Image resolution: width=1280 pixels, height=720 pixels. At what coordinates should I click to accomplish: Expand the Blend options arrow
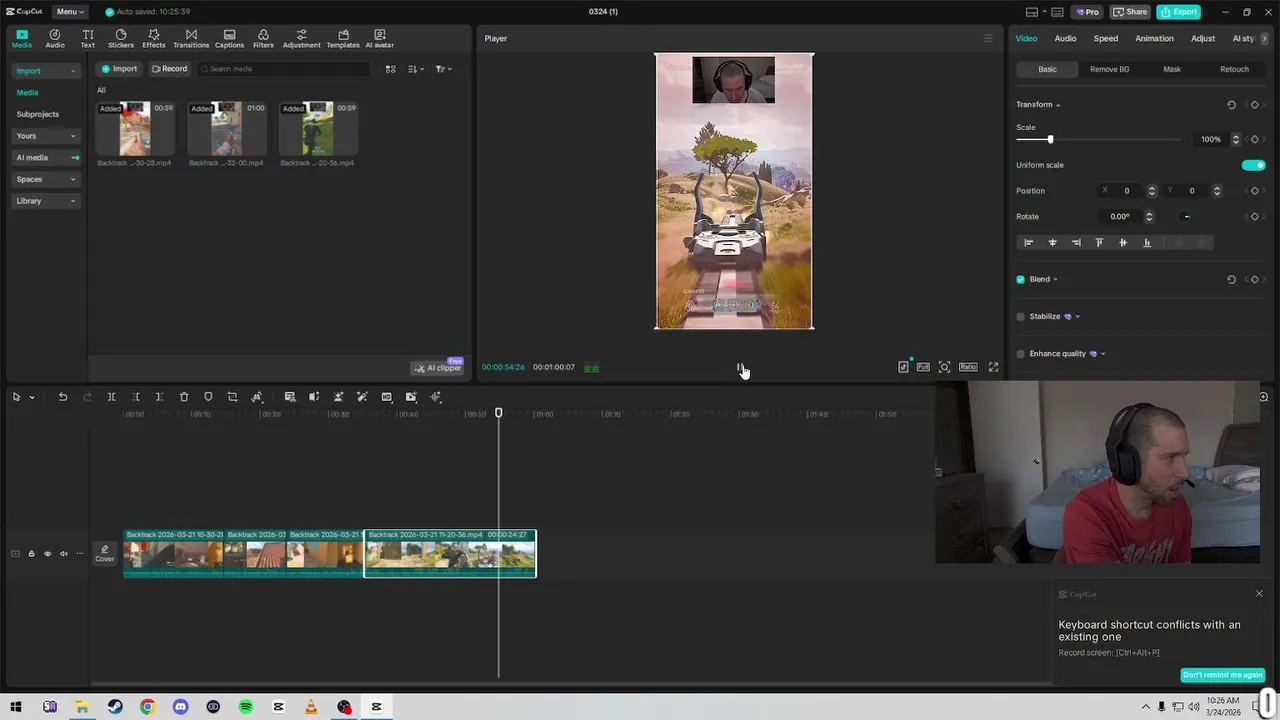coord(1055,280)
